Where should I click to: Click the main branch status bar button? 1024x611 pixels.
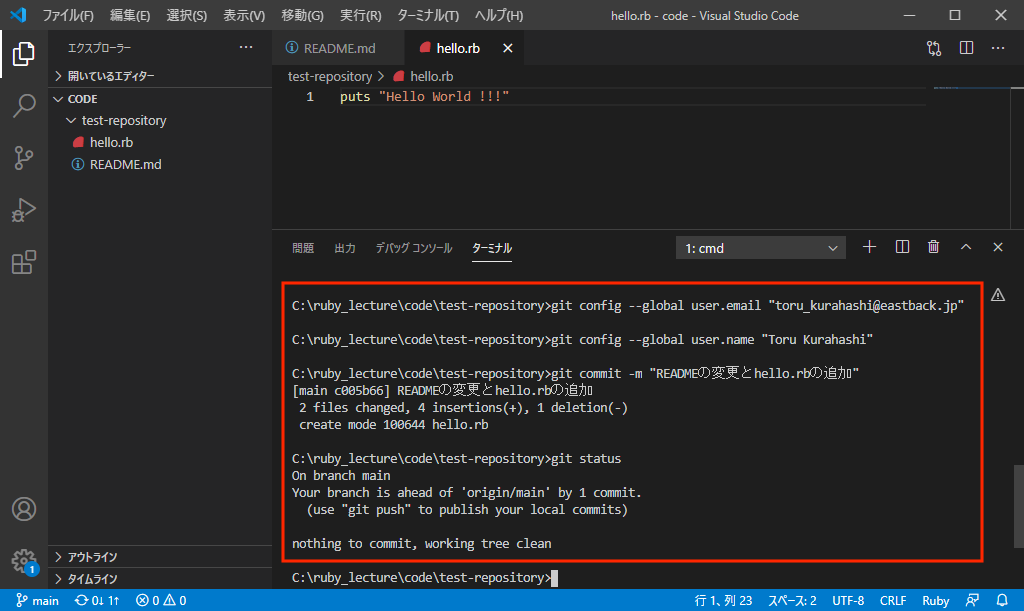[x=38, y=601]
